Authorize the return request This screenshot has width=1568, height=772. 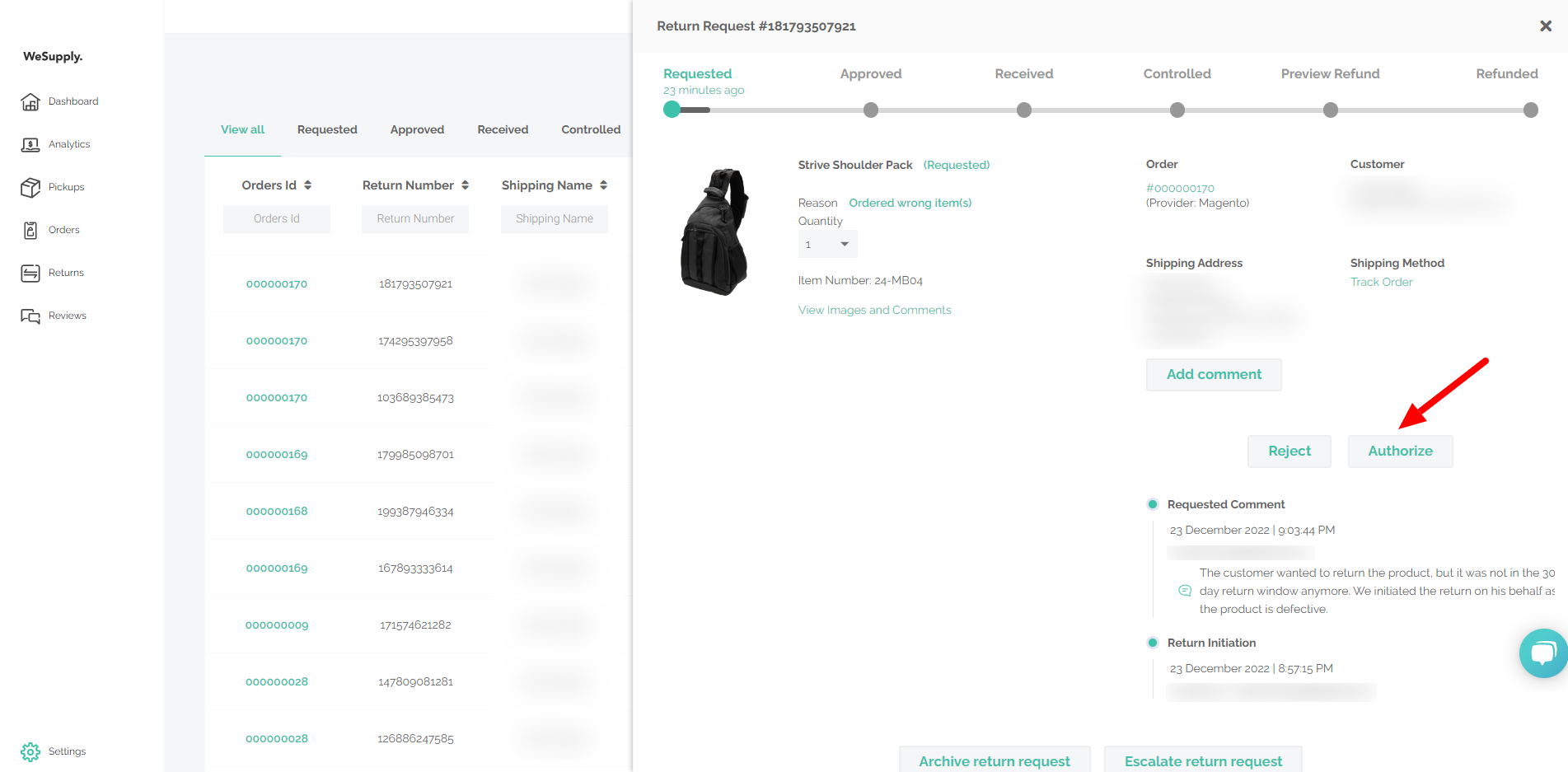pyautogui.click(x=1400, y=451)
